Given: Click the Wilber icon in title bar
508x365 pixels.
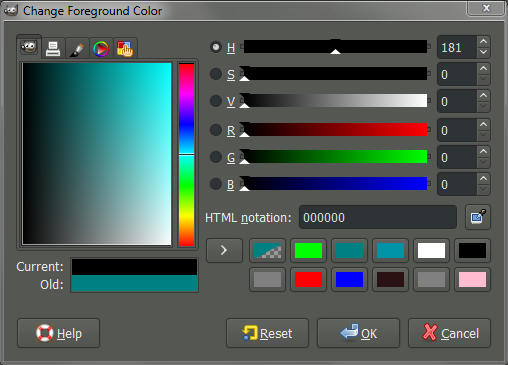Looking at the screenshot, I should [11, 10].
